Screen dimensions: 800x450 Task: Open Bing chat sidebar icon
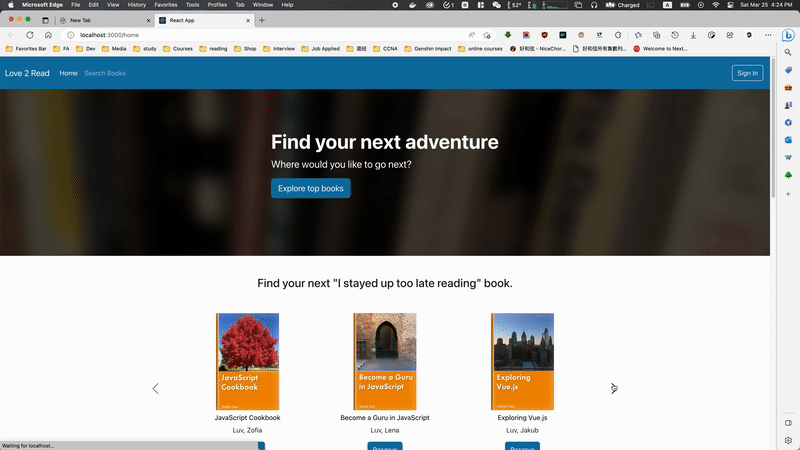pos(788,35)
